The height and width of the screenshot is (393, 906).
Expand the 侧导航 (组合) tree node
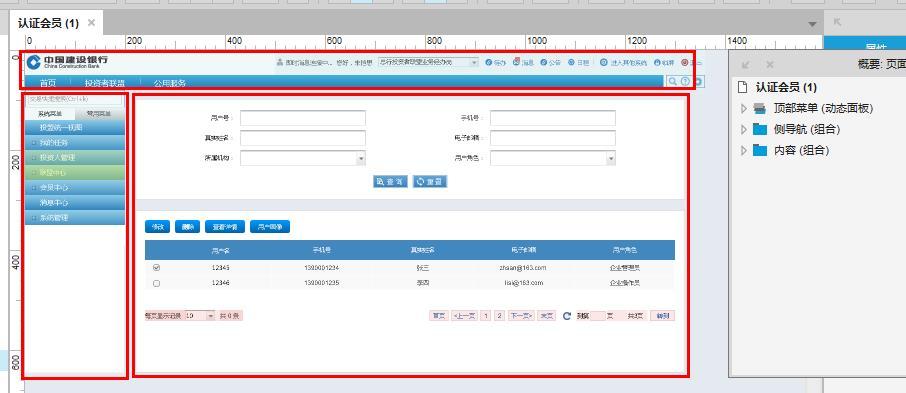744,129
